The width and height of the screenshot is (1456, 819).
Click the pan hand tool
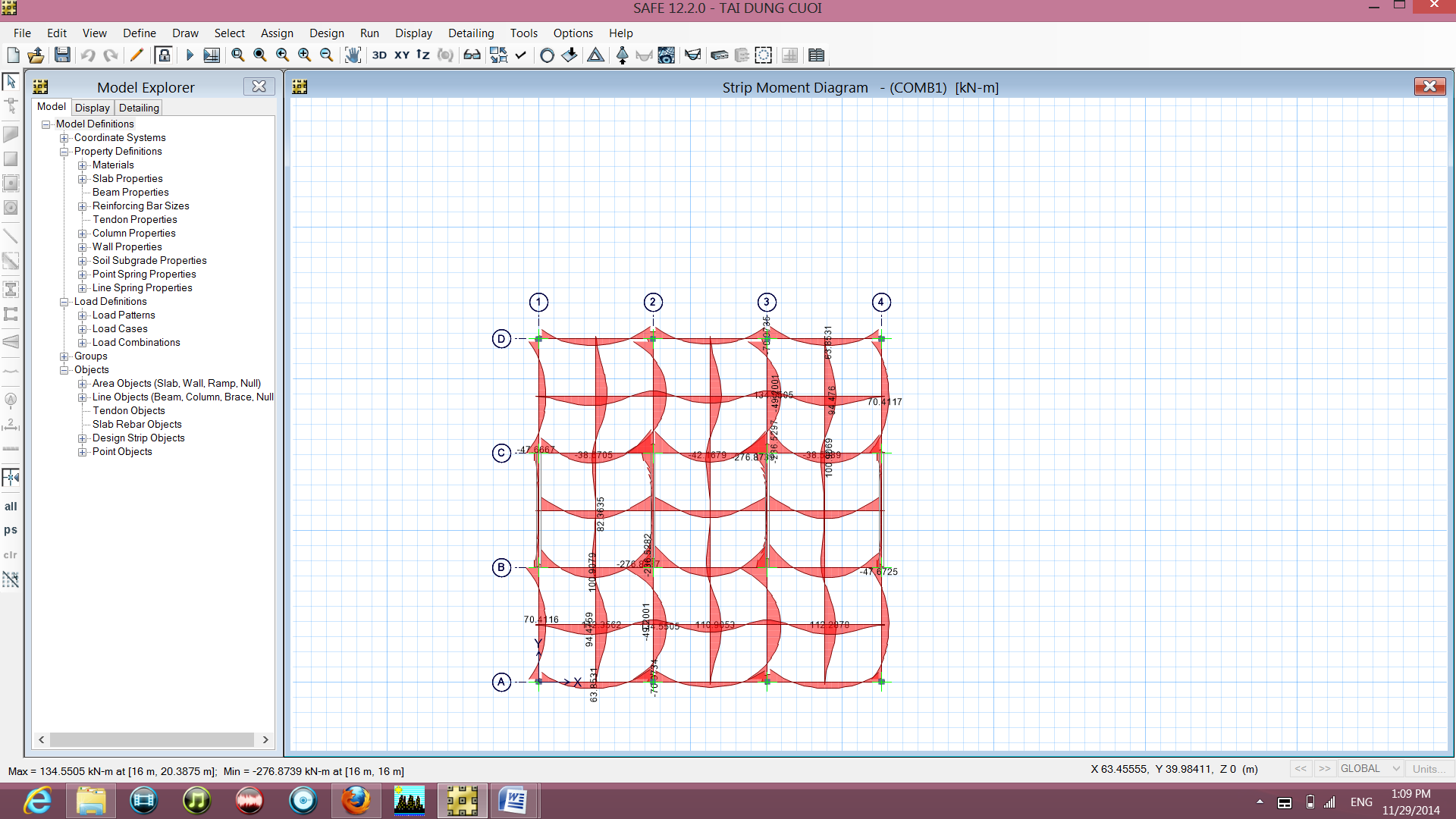coord(353,55)
